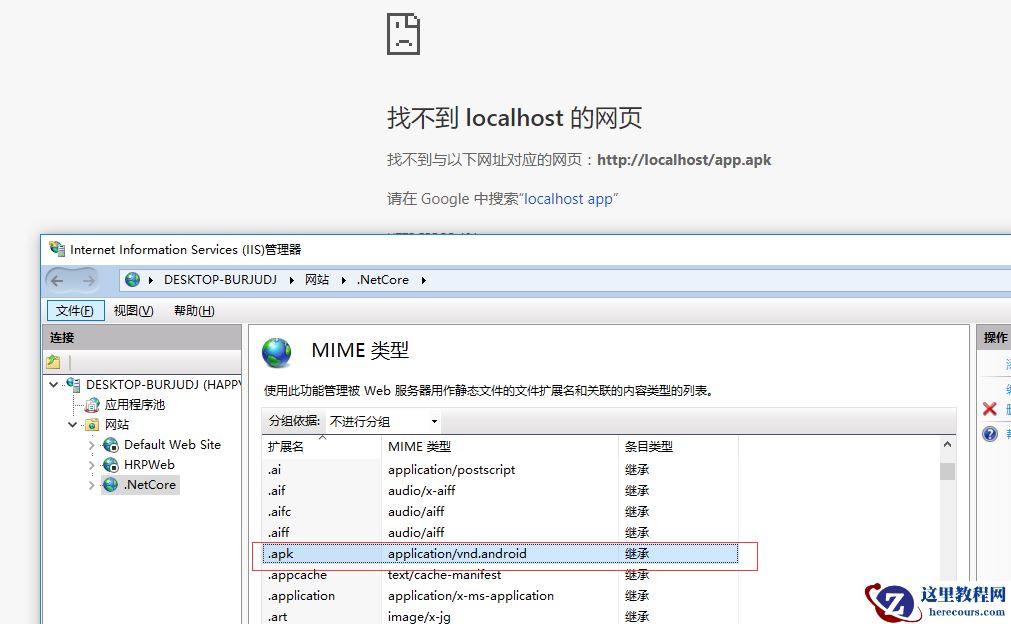Viewport: 1011px width, 624px height.
Task: Click audio/x-aiff MIME type cell
Action: (x=422, y=491)
